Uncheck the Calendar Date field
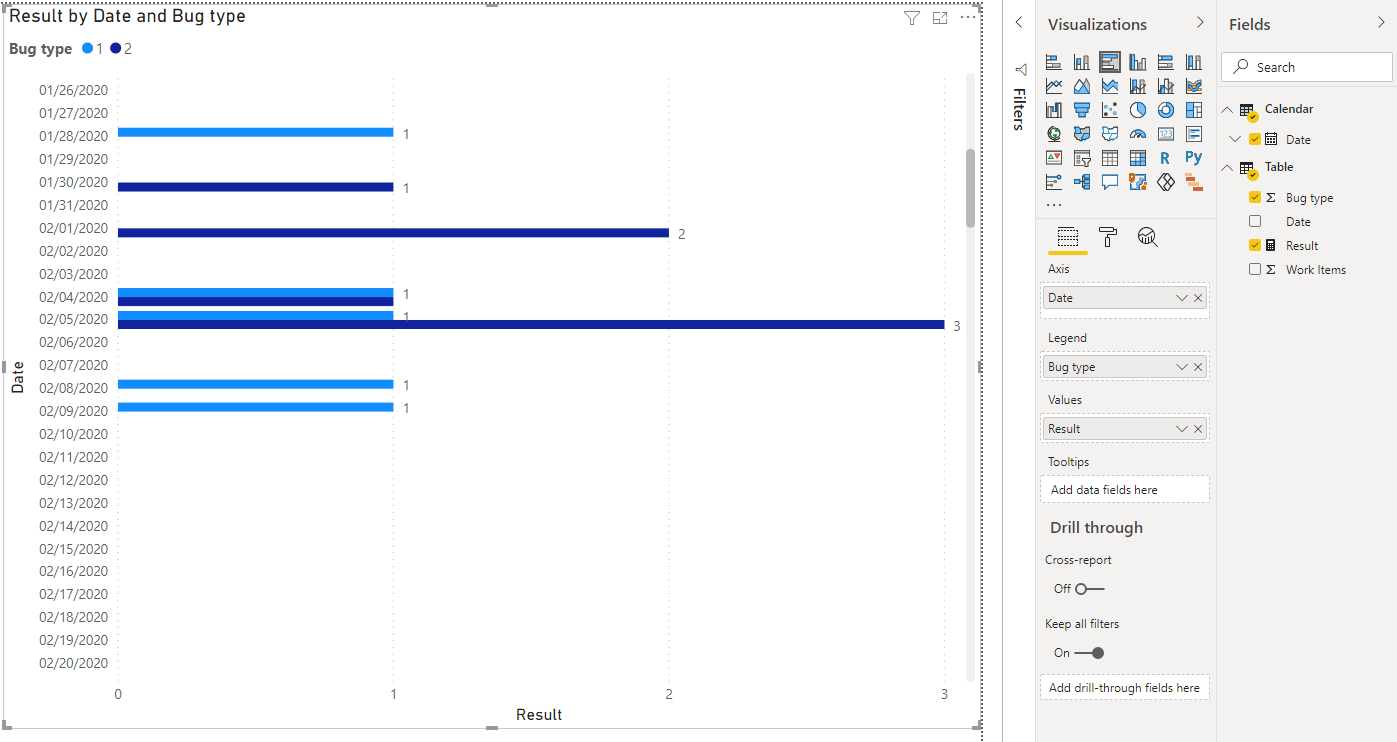This screenshot has height=742, width=1397. [1255, 140]
